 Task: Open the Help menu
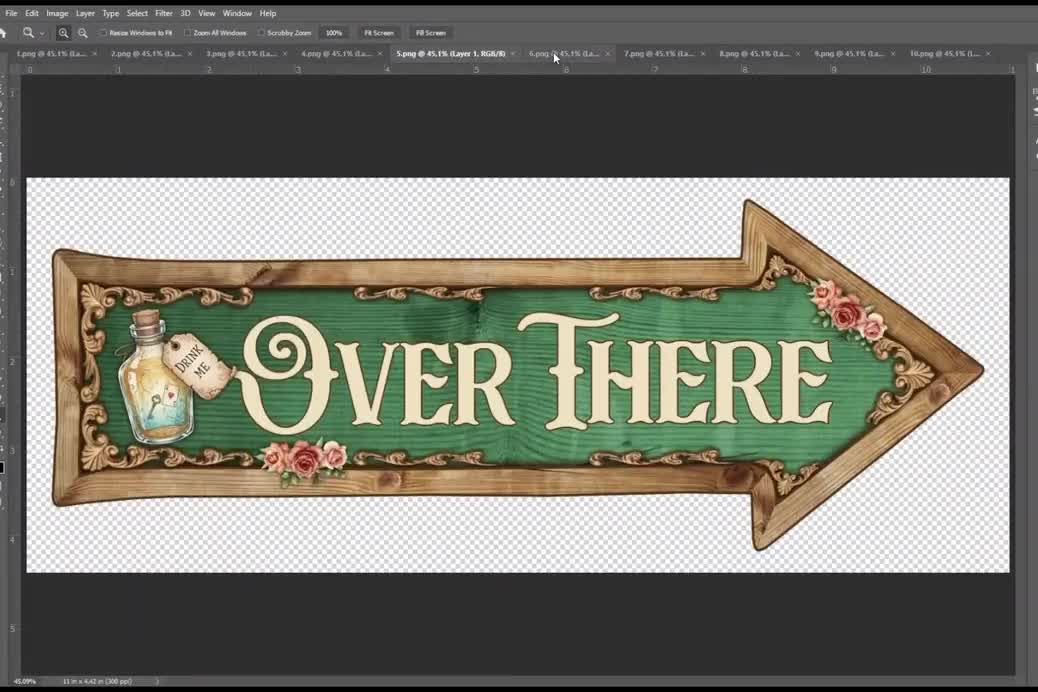[267, 13]
